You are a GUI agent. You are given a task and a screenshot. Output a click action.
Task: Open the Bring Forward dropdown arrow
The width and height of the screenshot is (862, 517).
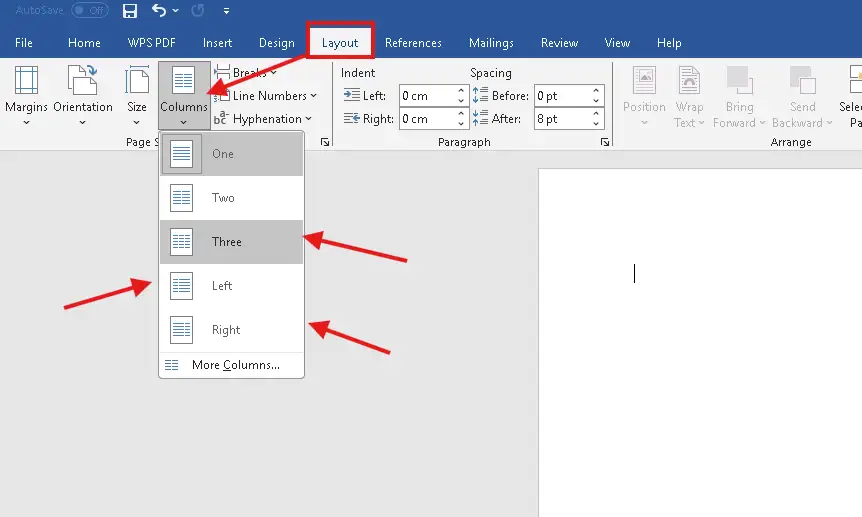[x=762, y=123]
